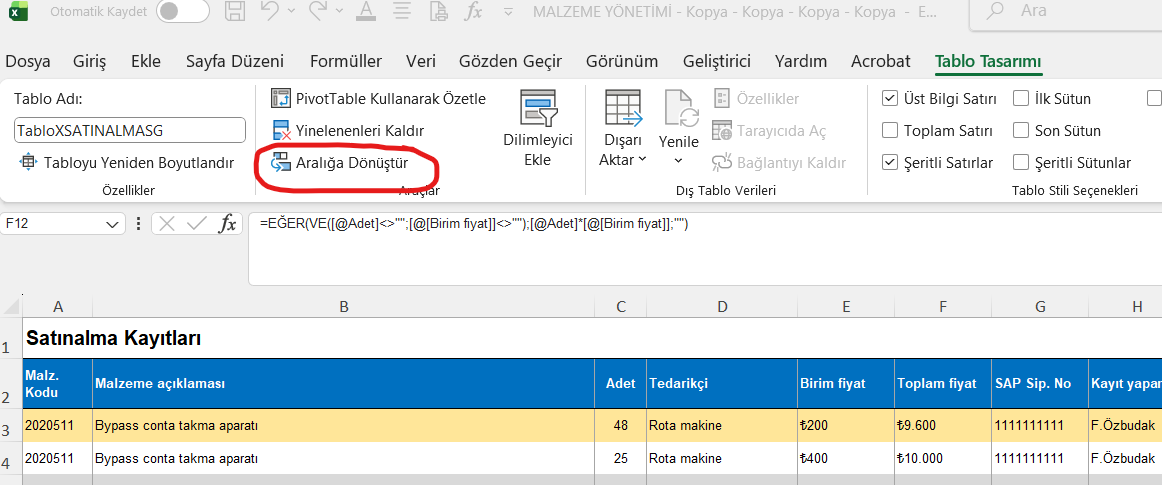The height and width of the screenshot is (485, 1162).
Task: Switch to the Giriş tab
Action: [x=90, y=62]
